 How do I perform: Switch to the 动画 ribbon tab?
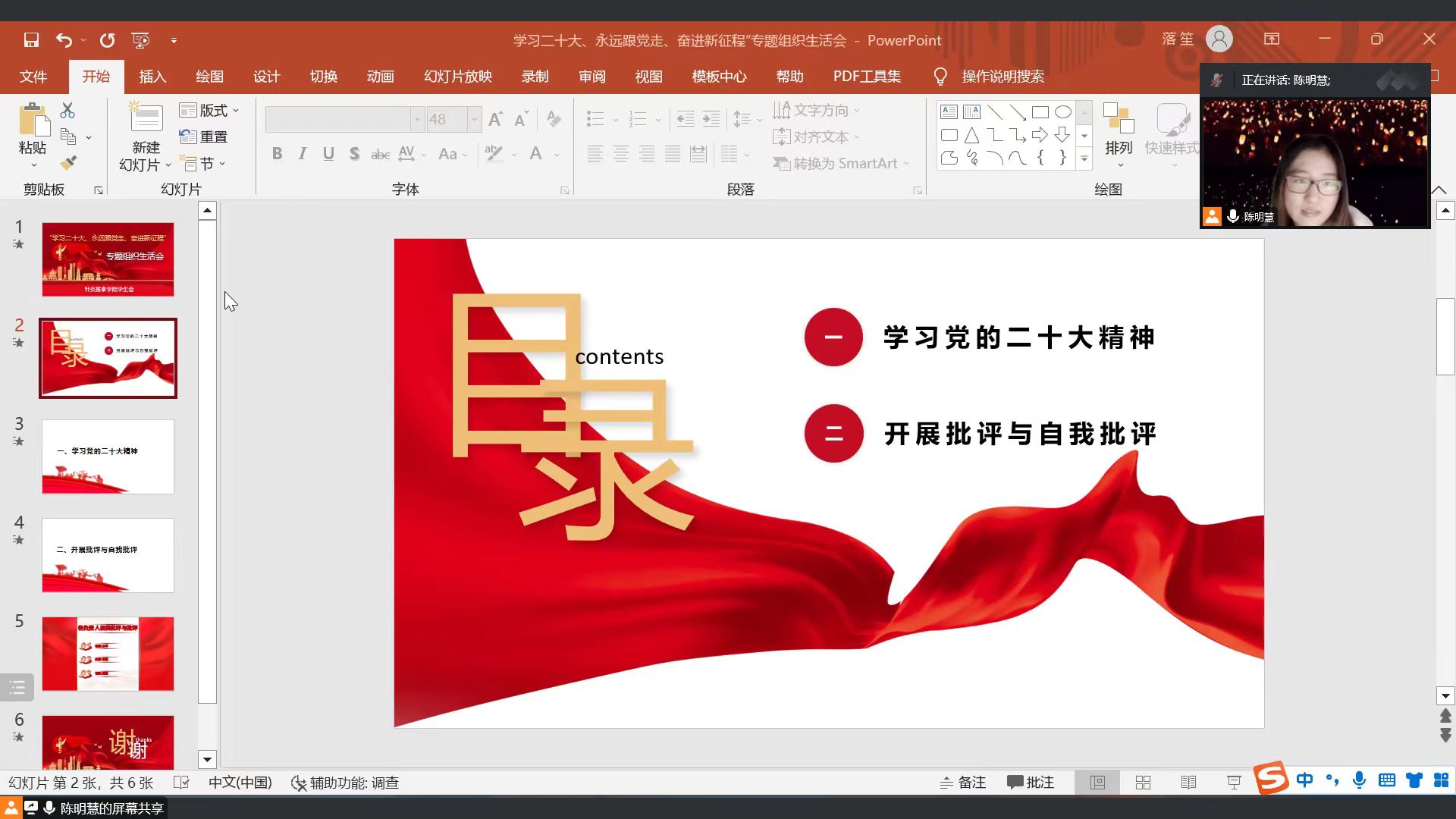pyautogui.click(x=380, y=77)
